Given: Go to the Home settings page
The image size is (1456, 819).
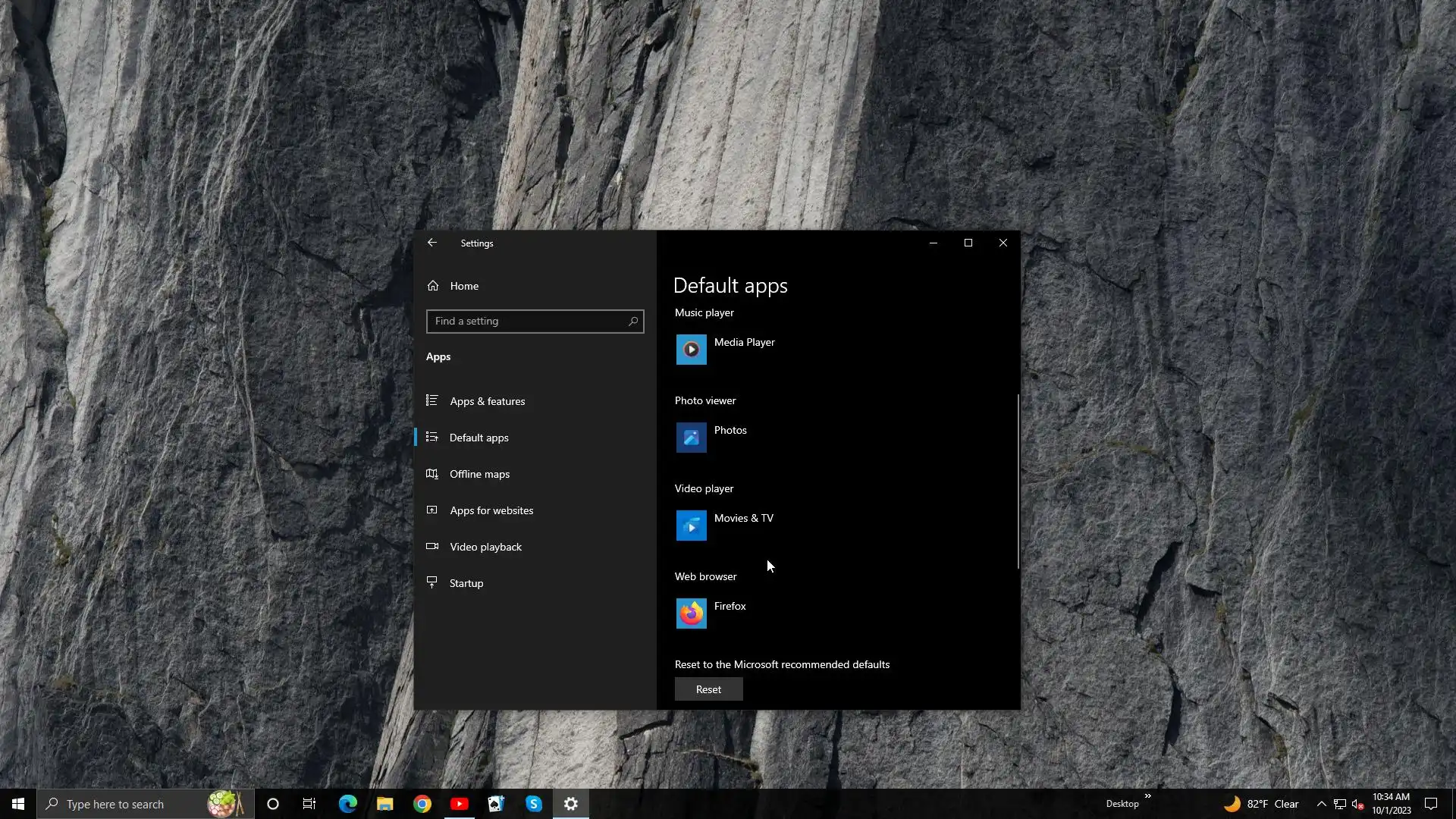Looking at the screenshot, I should (463, 286).
